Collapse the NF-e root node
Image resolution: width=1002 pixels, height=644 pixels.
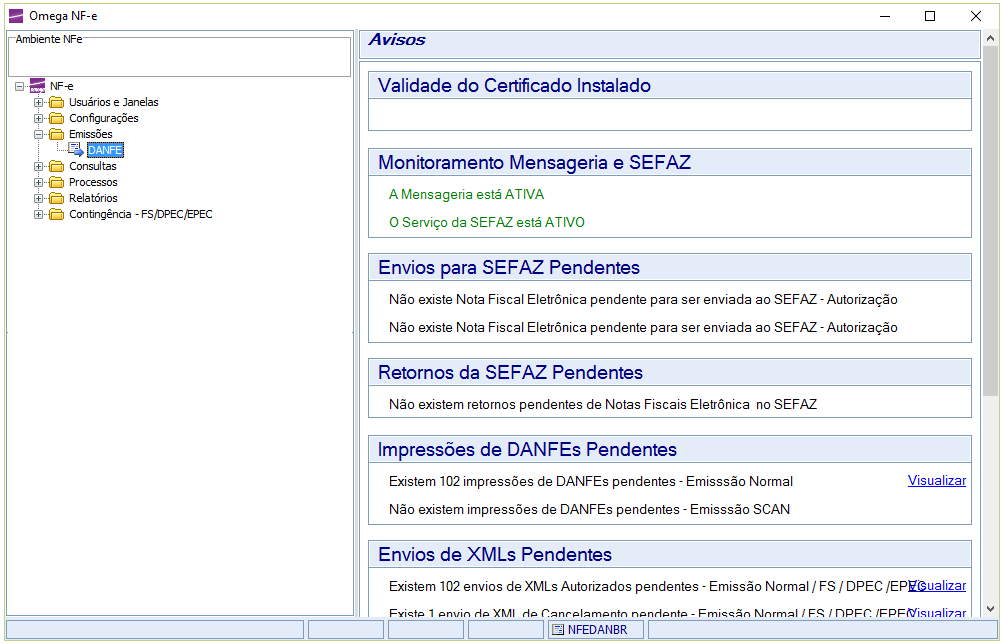click(x=20, y=86)
